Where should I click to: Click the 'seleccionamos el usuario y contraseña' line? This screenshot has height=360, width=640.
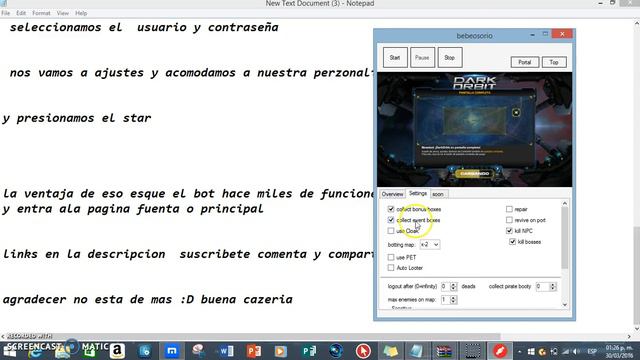pyautogui.click(x=144, y=28)
